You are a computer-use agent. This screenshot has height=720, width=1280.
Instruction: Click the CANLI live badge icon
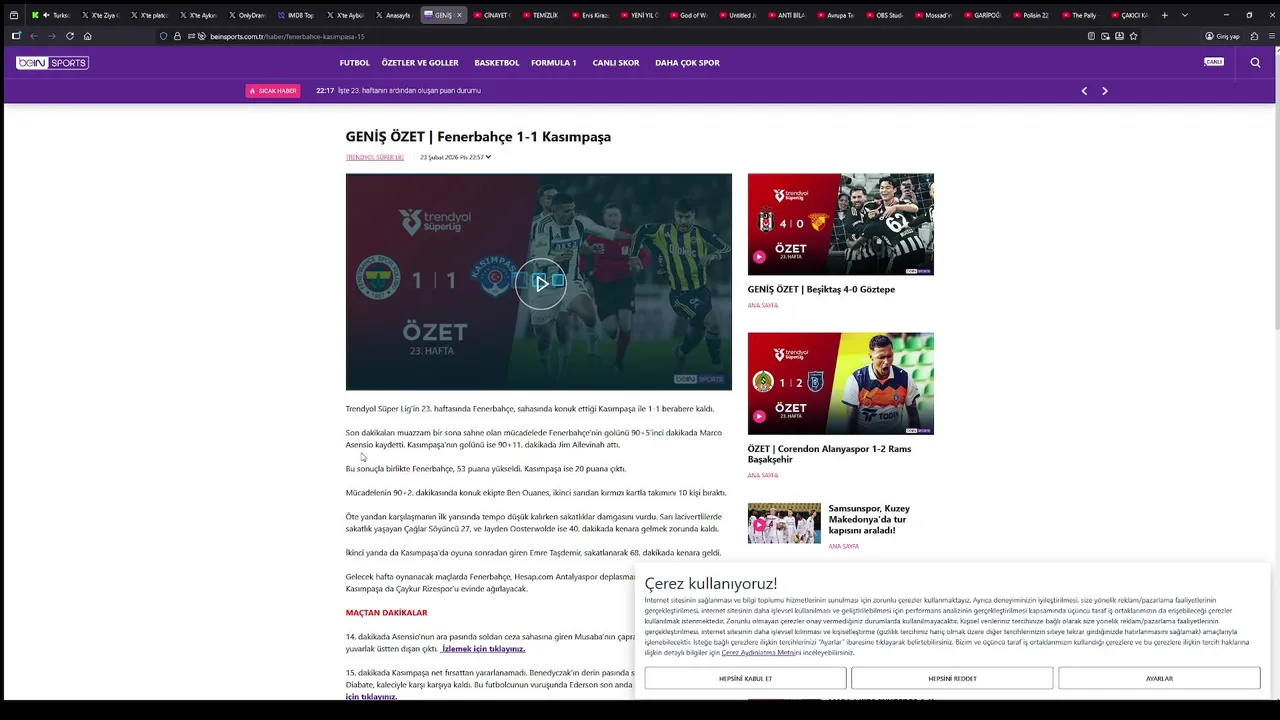click(x=1214, y=62)
